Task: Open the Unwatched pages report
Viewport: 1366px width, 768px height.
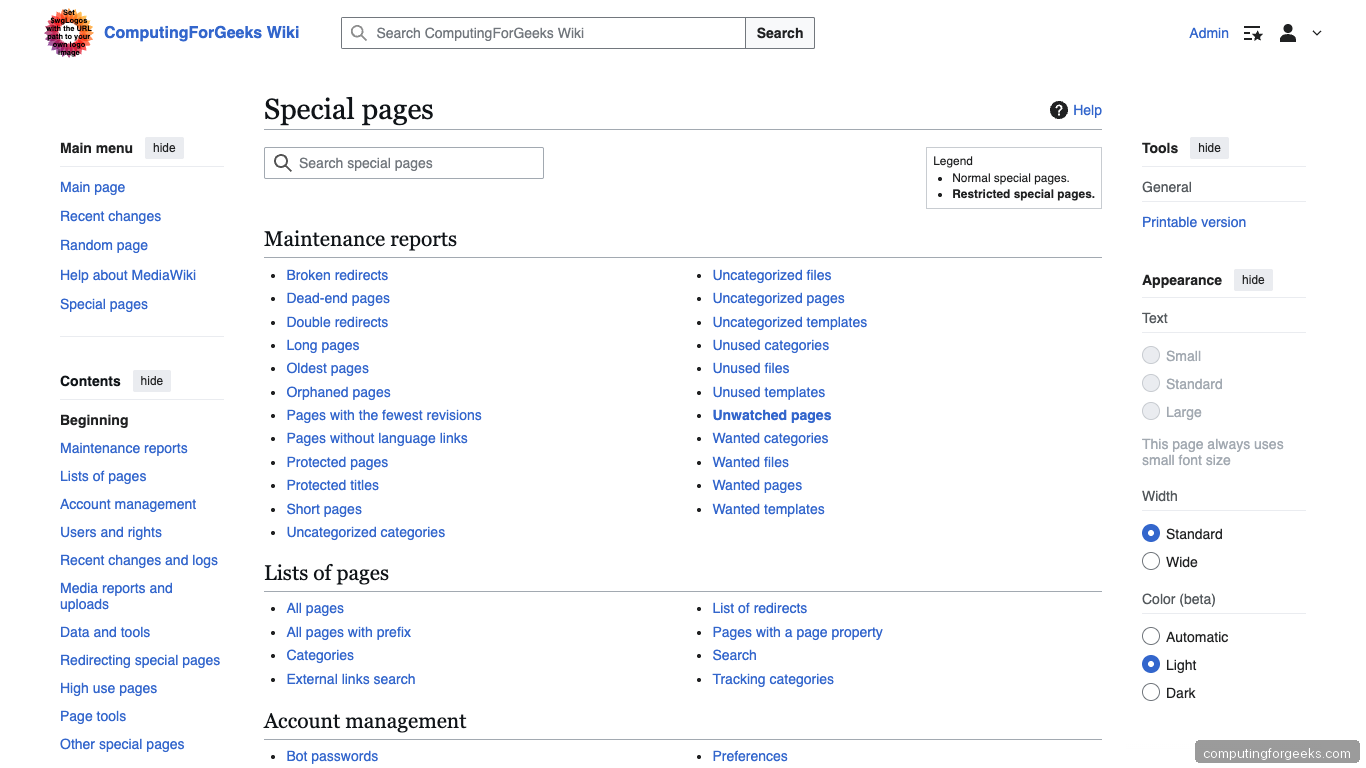Action: 771,415
